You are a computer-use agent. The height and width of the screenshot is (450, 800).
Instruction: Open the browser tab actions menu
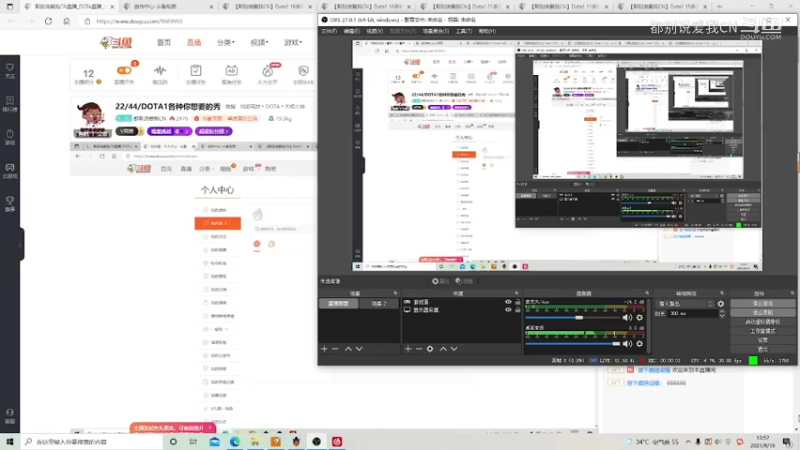[10, 7]
